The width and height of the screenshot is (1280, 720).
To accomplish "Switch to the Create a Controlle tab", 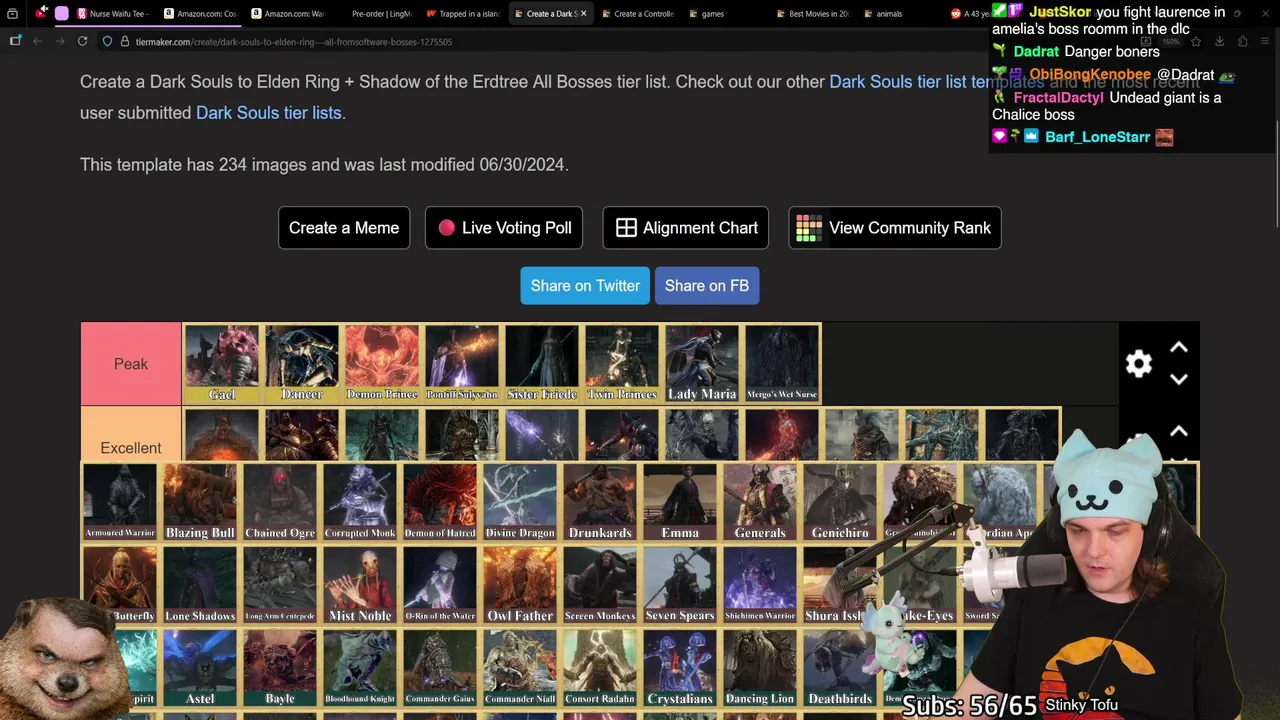I will pyautogui.click(x=638, y=13).
